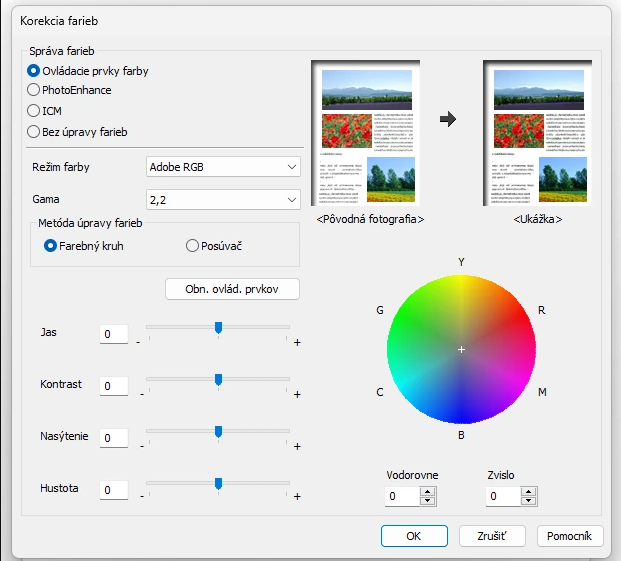This screenshot has height=561, width=621.
Task: Click the Jas brightness slider handle
Action: [x=218, y=327]
